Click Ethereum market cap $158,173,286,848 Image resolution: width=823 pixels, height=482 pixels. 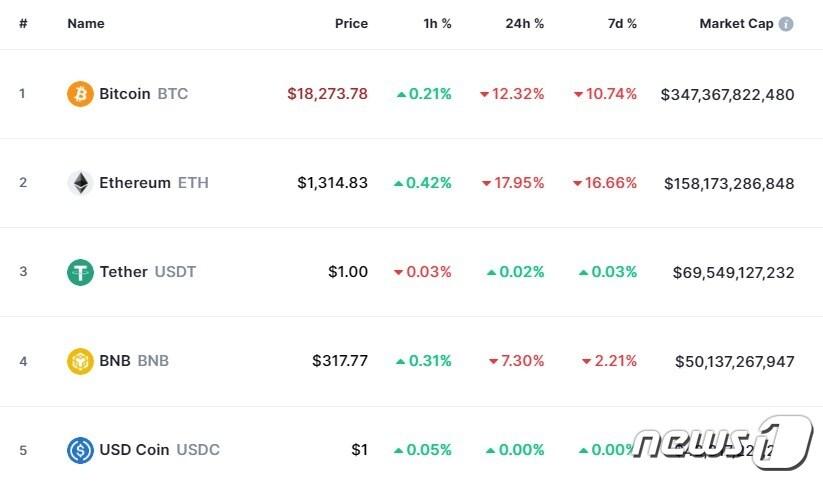point(728,183)
